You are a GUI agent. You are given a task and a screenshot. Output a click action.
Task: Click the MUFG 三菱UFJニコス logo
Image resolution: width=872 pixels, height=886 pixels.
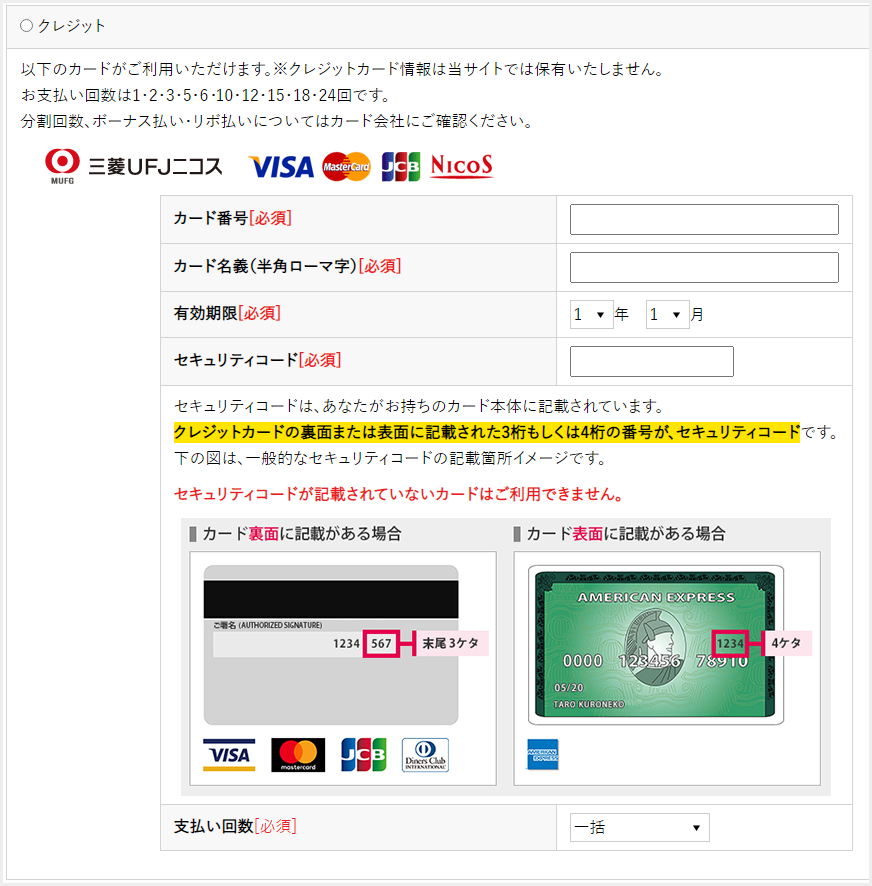tap(133, 166)
